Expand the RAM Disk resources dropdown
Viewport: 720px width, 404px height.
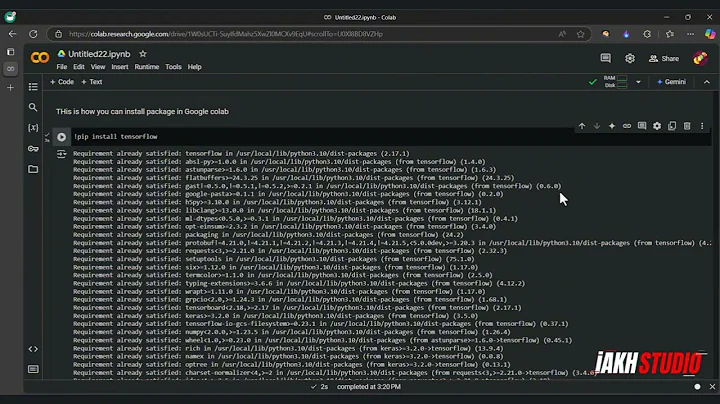638,82
